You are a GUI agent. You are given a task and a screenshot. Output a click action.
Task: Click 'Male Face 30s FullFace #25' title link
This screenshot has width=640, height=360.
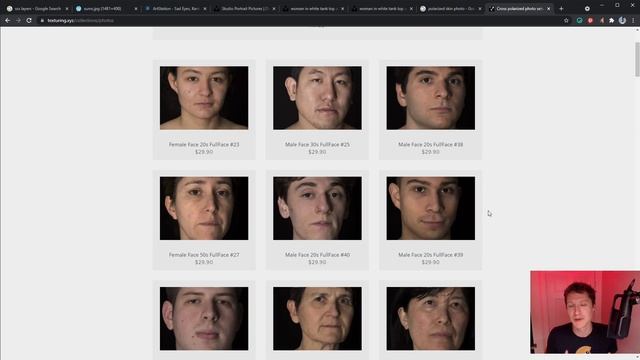[x=317, y=144]
